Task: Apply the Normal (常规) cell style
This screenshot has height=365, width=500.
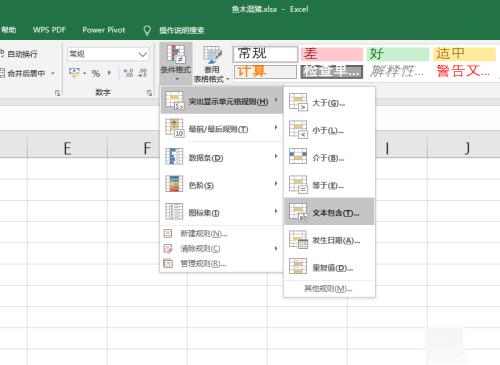Action: point(265,54)
